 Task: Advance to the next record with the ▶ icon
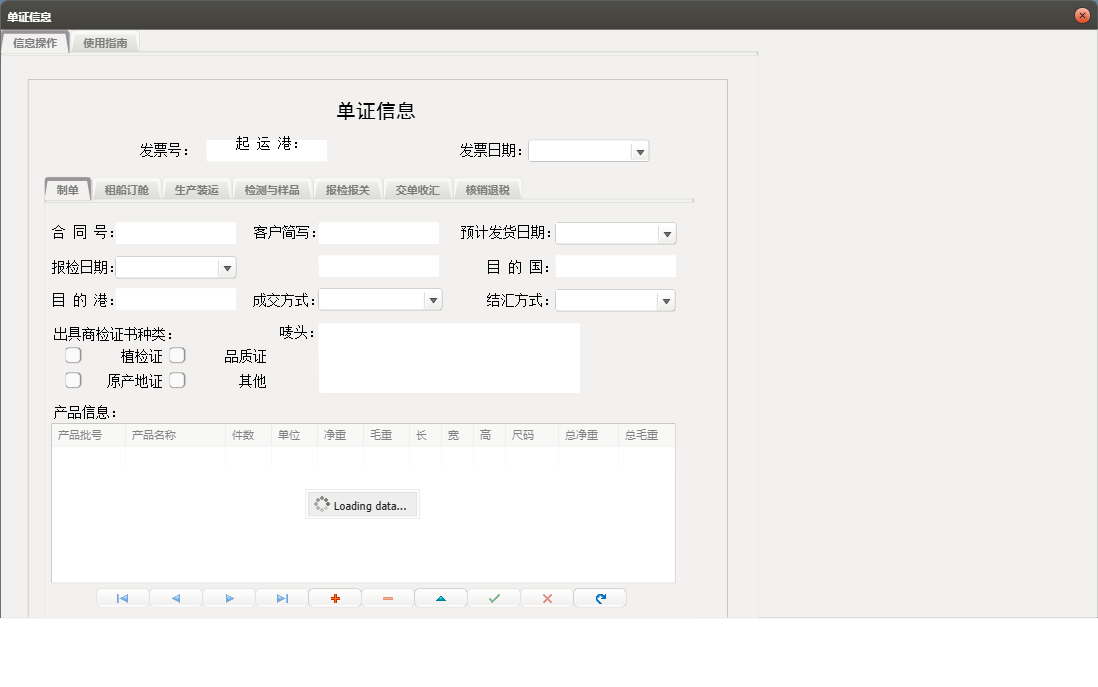coord(228,597)
